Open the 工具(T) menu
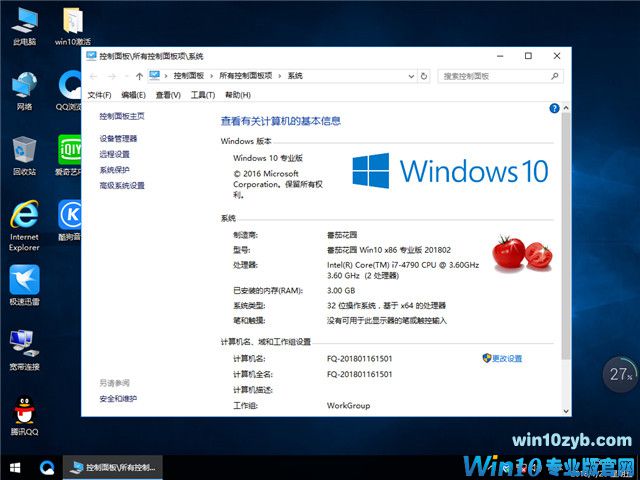The image size is (640, 480). [203, 95]
